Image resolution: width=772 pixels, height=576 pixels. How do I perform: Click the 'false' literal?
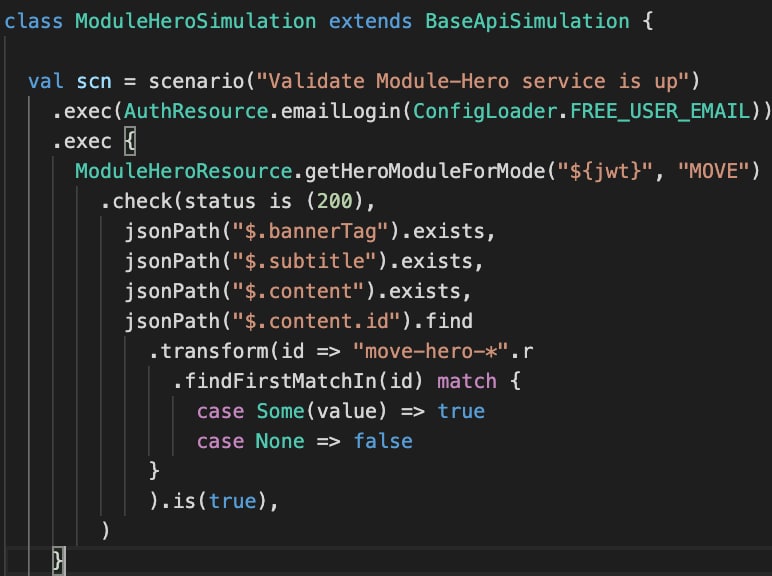(383, 442)
